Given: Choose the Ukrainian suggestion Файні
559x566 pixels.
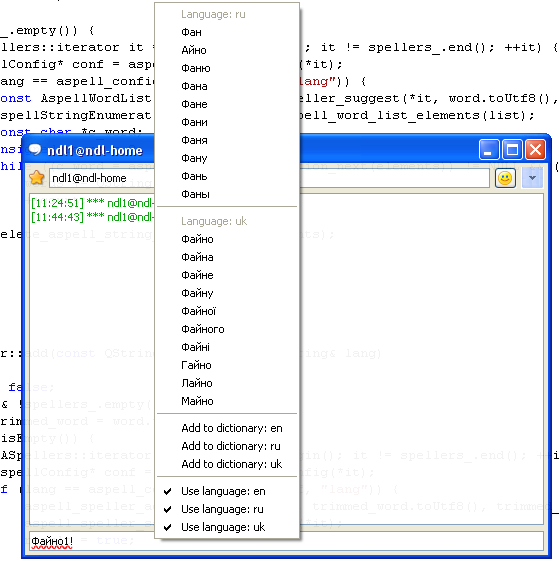Looking at the screenshot, I should [227, 347].
